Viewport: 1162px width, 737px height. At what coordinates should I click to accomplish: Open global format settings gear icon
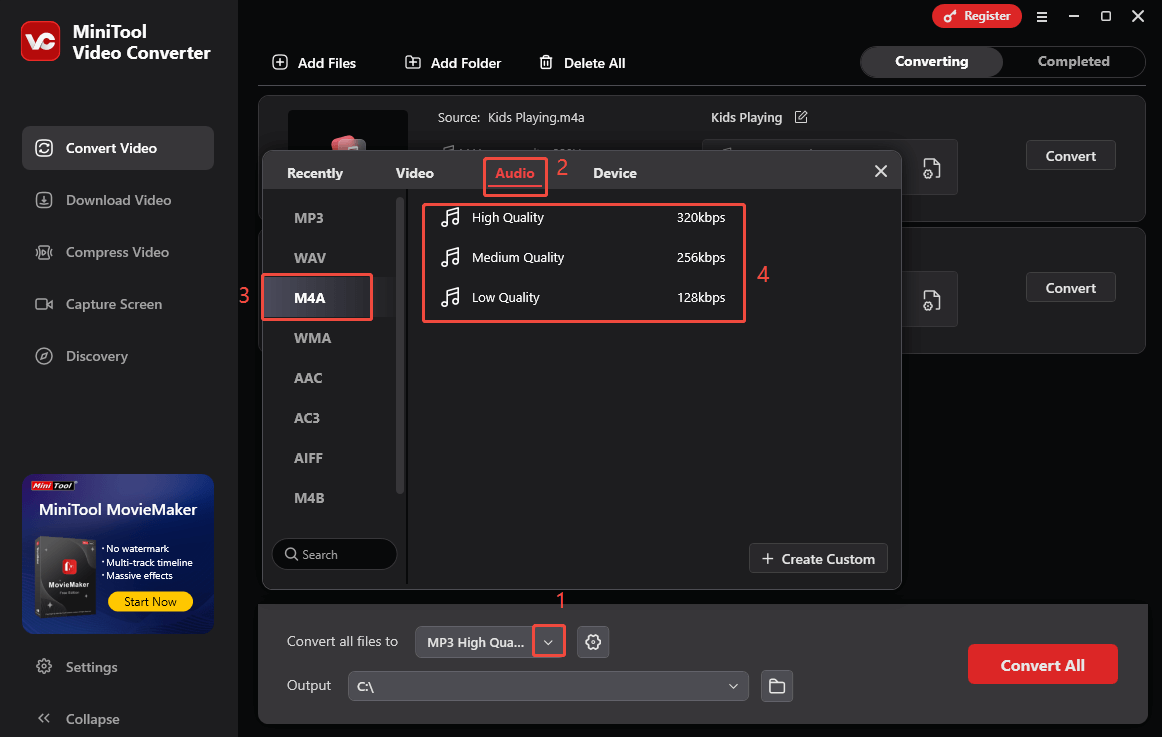coord(593,642)
